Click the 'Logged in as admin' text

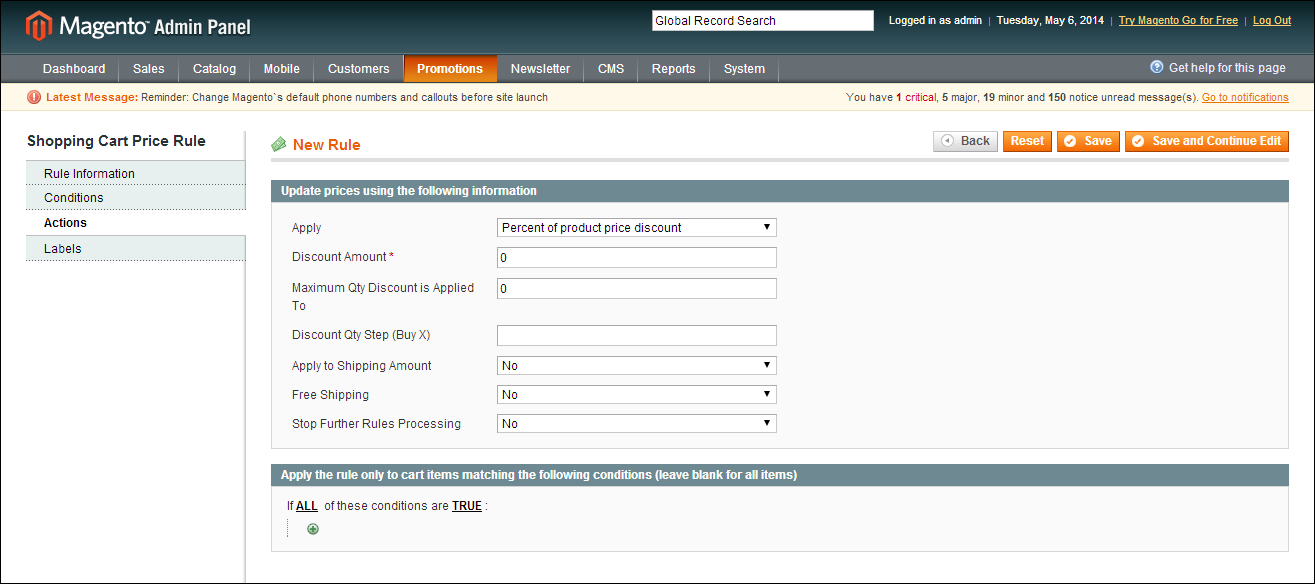coord(935,21)
